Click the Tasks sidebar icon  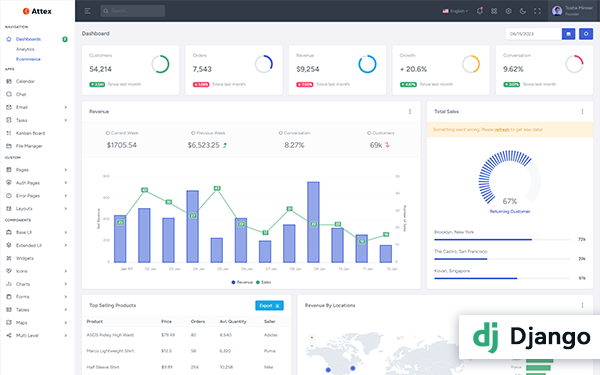tap(9, 120)
